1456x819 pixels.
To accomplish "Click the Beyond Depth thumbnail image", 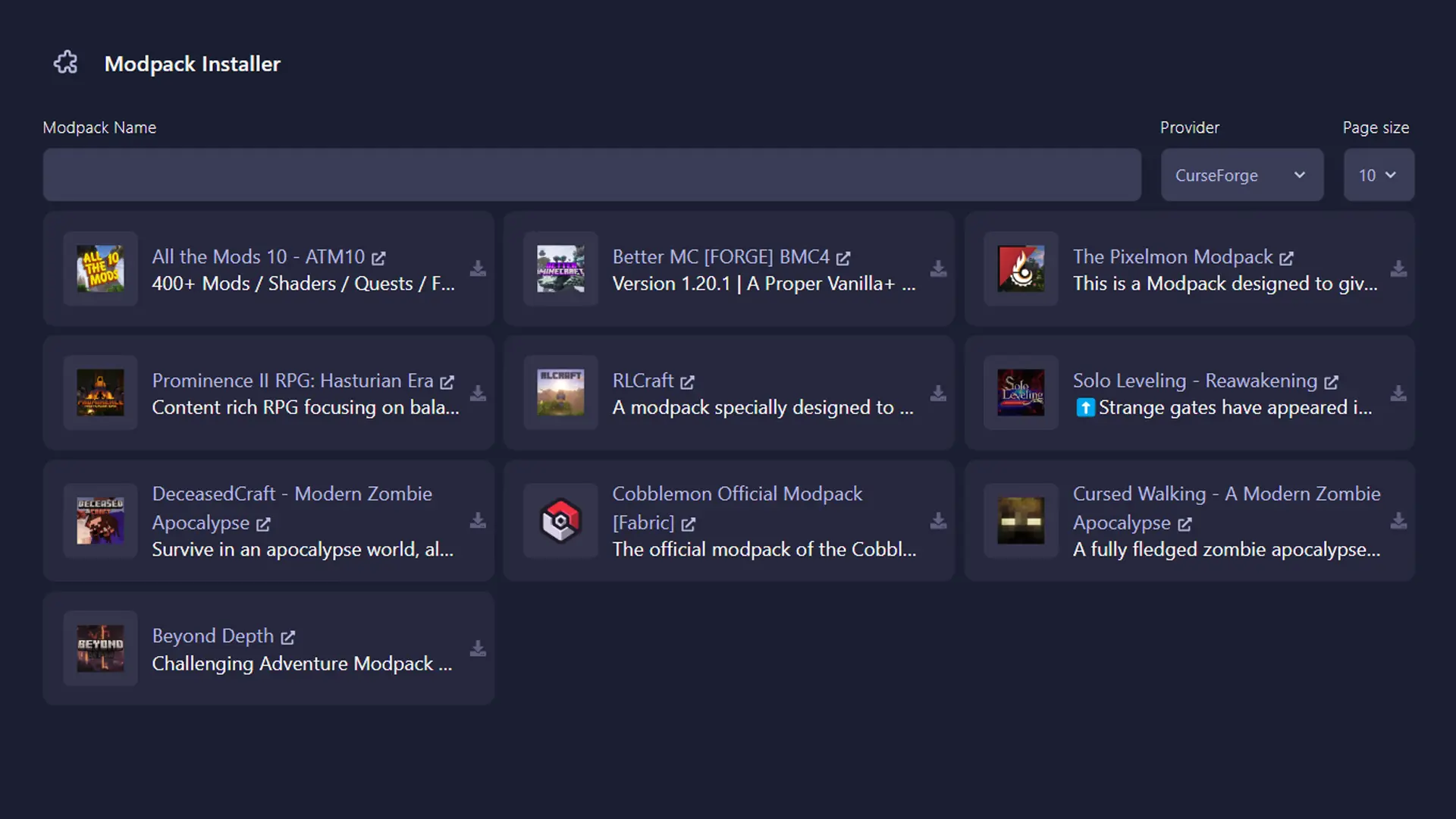I will 100,648.
